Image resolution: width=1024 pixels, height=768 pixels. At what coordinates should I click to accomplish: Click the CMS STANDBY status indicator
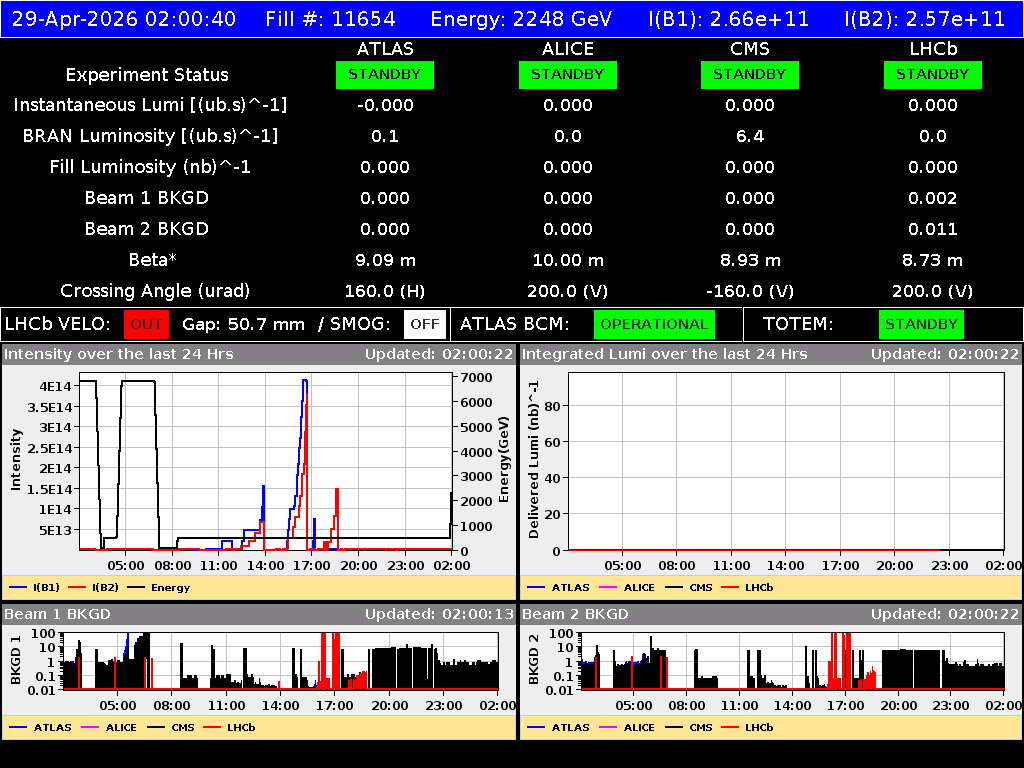click(x=750, y=74)
